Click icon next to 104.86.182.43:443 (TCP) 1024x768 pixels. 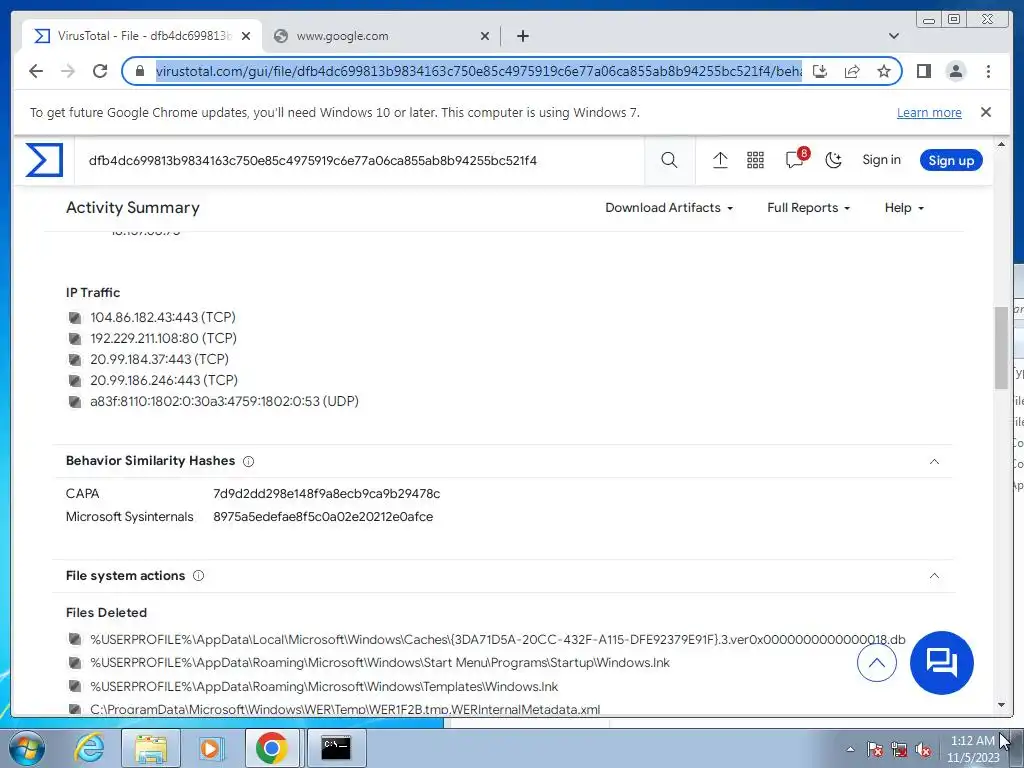pos(75,317)
